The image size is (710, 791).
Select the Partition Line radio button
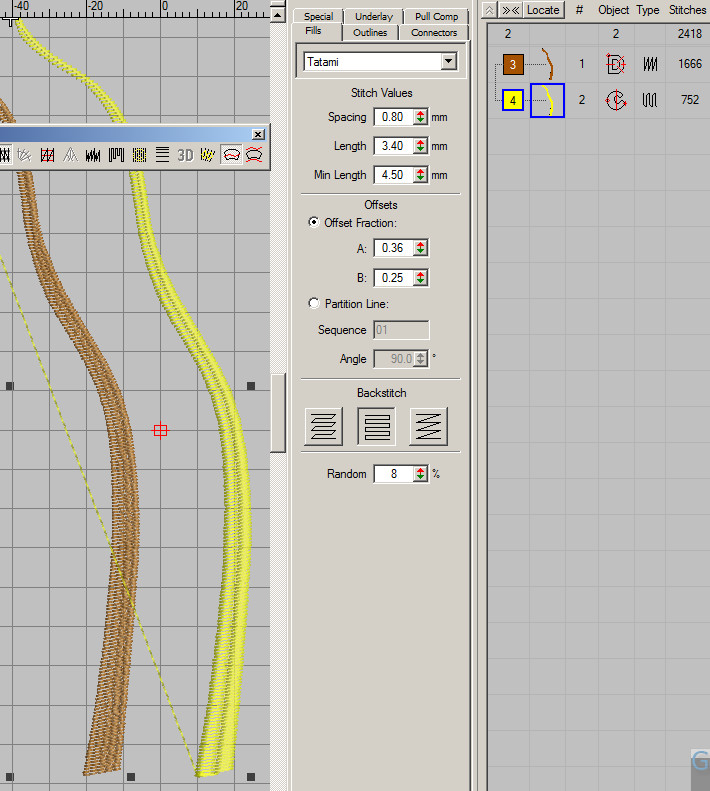tap(315, 304)
